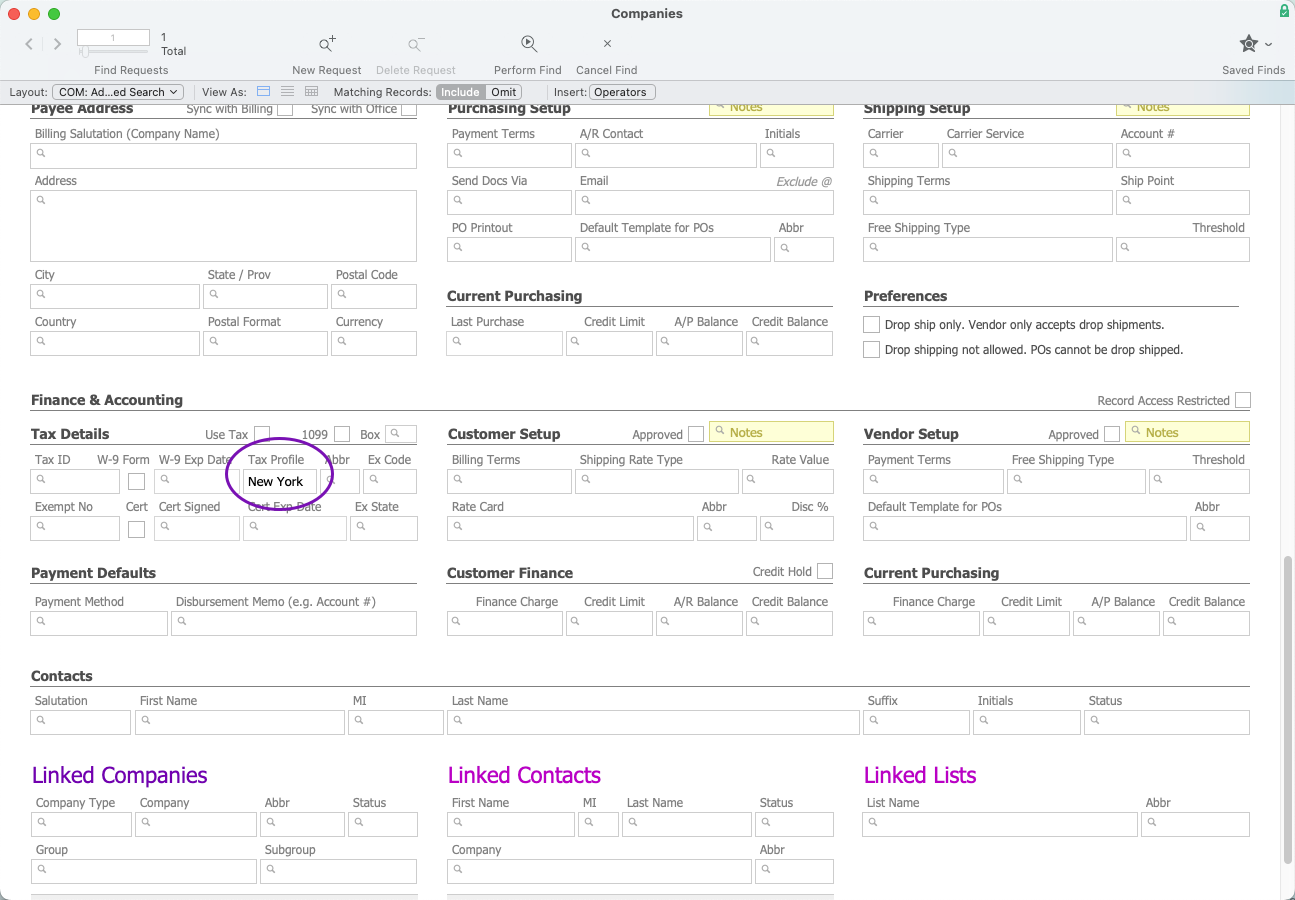The height and width of the screenshot is (900, 1295).
Task: Click the Linked Contacts First Name field
Action: [511, 824]
